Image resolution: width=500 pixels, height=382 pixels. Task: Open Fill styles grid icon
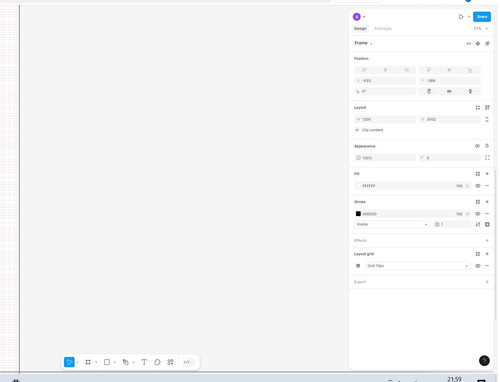(x=478, y=174)
